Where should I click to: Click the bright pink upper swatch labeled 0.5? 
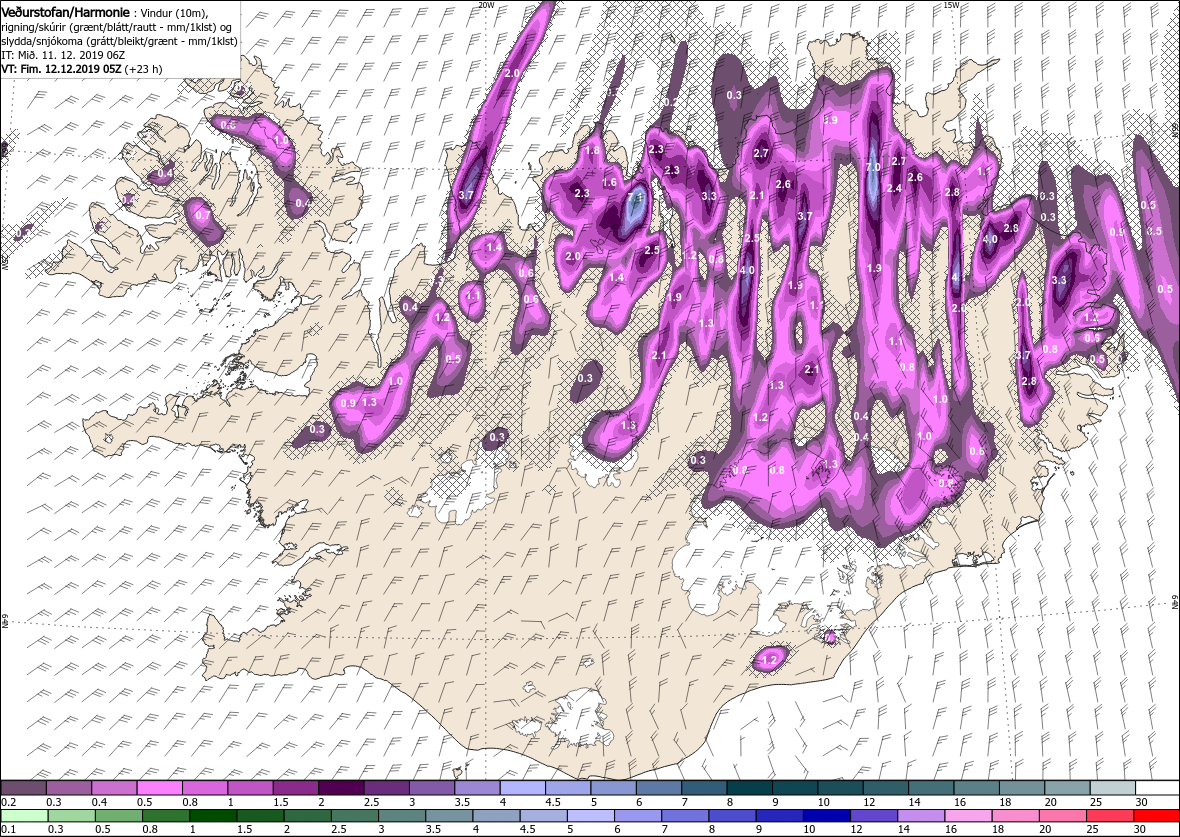click(x=160, y=787)
